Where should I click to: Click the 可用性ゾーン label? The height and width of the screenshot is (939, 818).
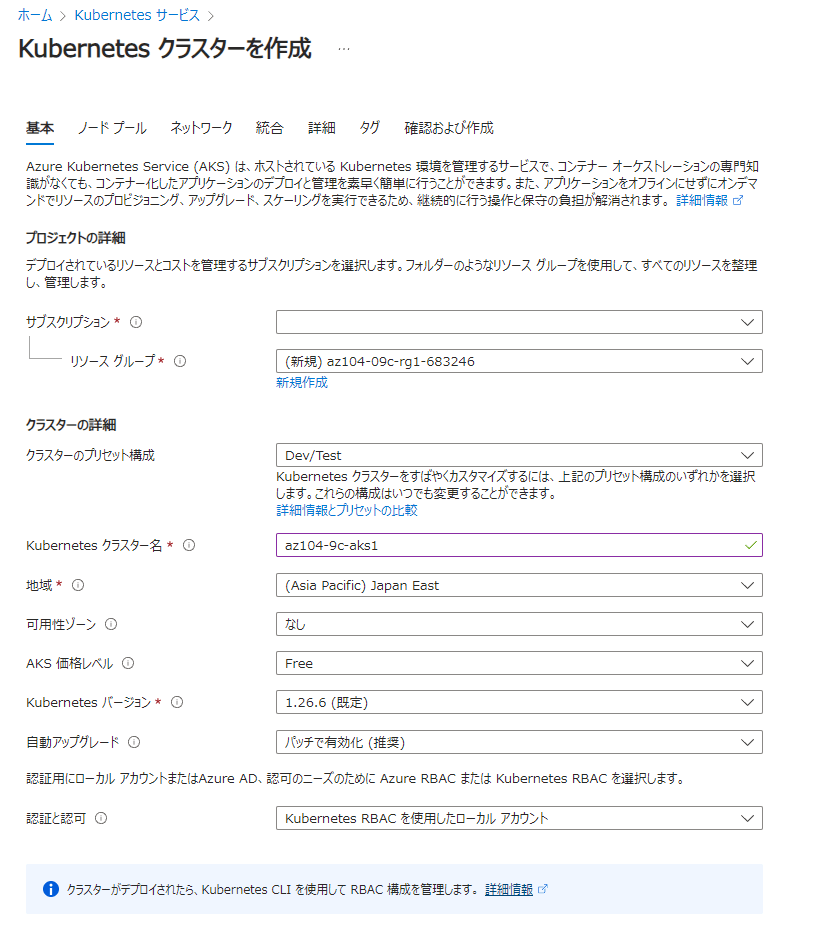[61, 624]
